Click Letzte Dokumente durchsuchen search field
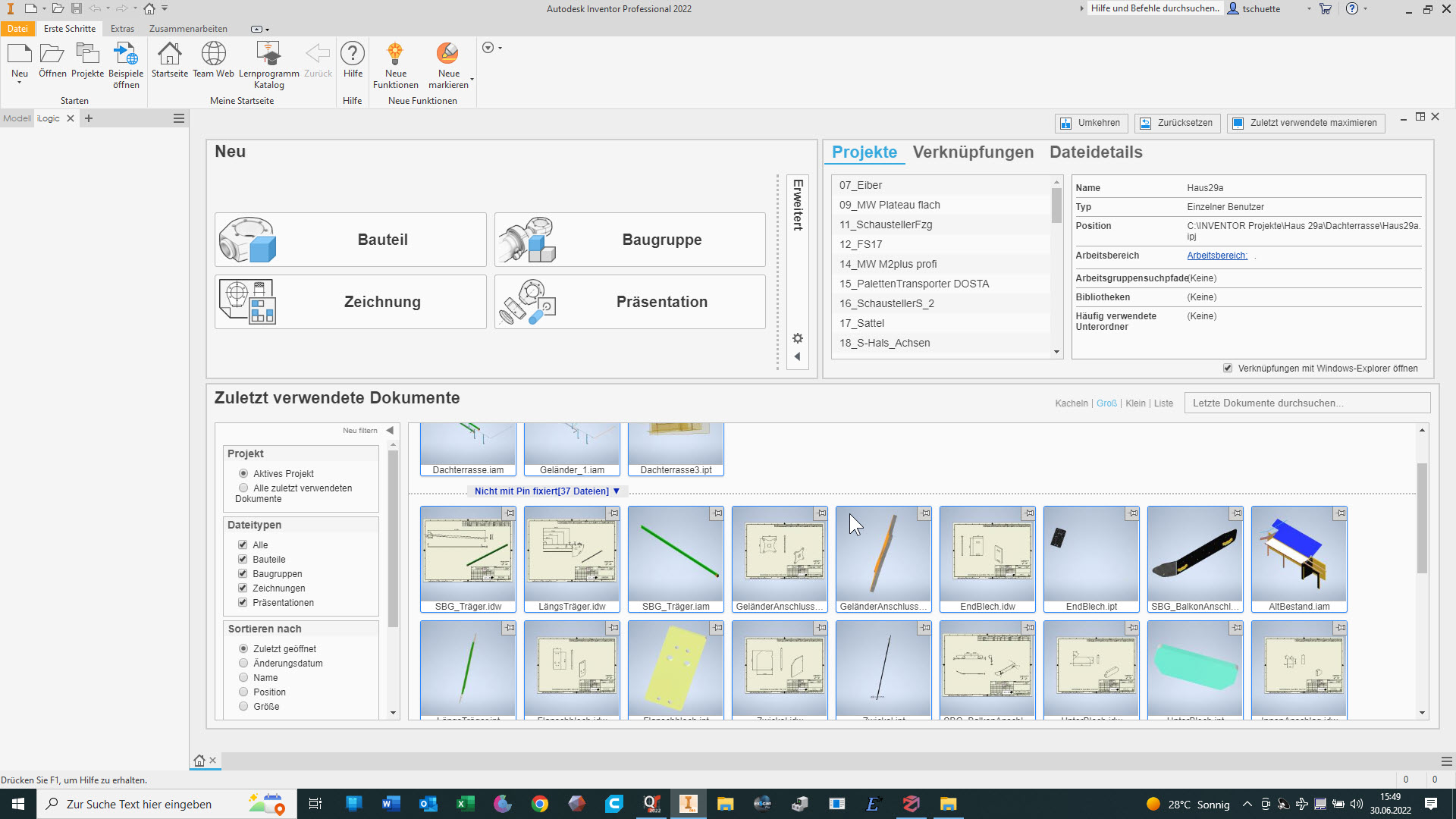 (x=1307, y=403)
